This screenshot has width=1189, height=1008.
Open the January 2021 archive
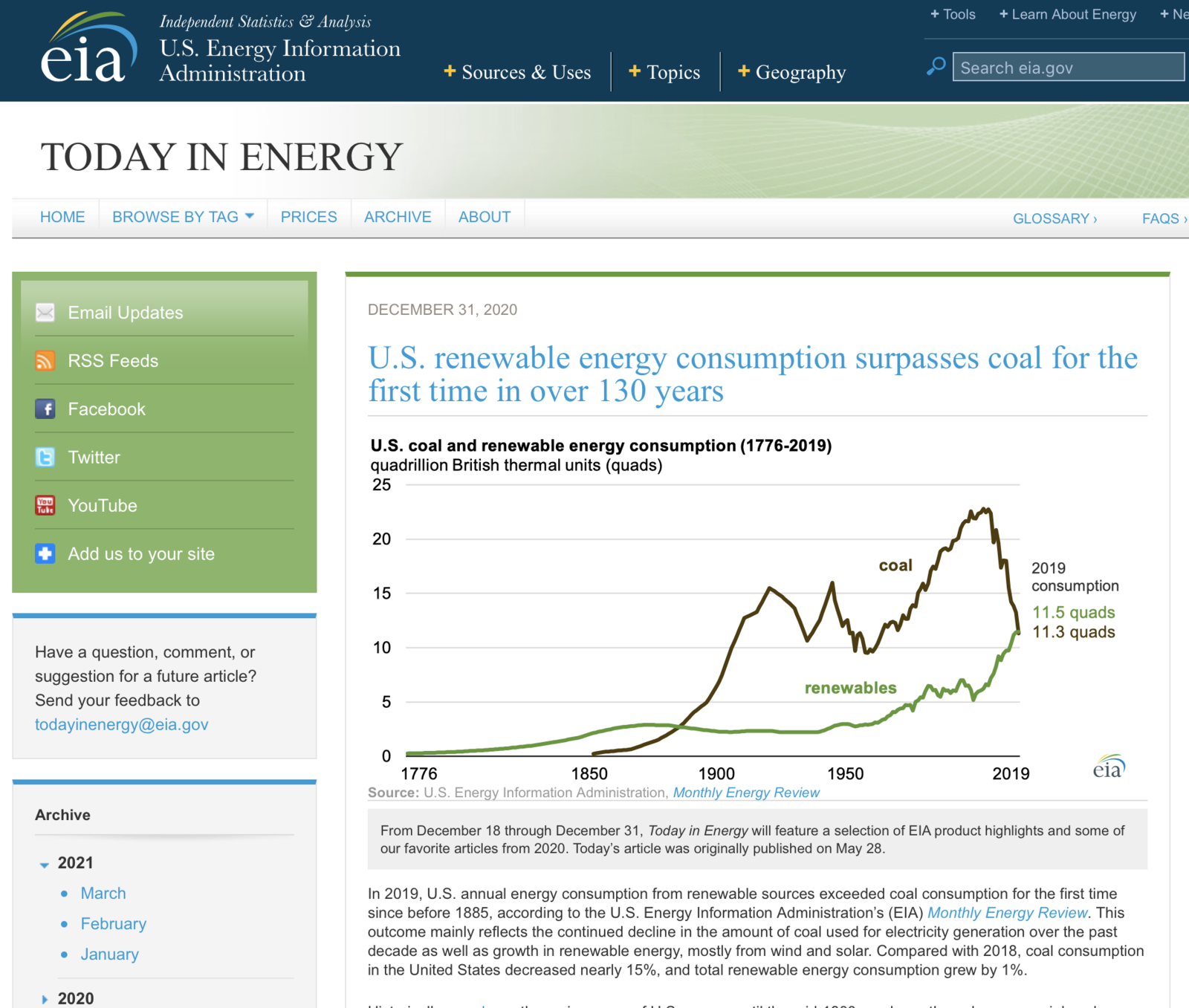pos(109,954)
